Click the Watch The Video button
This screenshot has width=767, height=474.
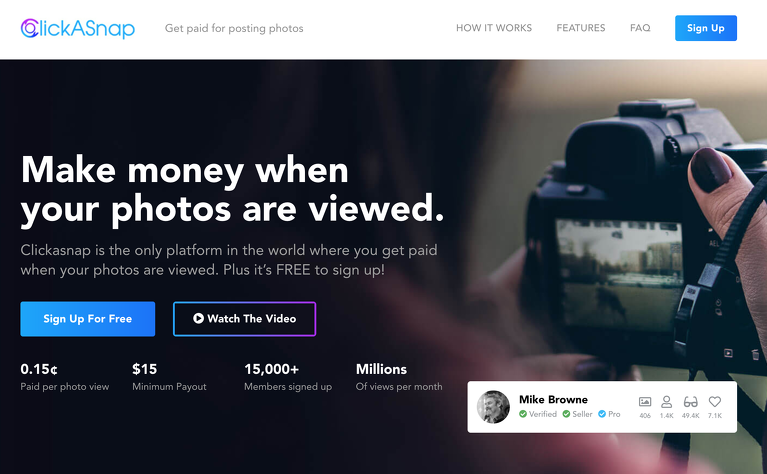(244, 319)
